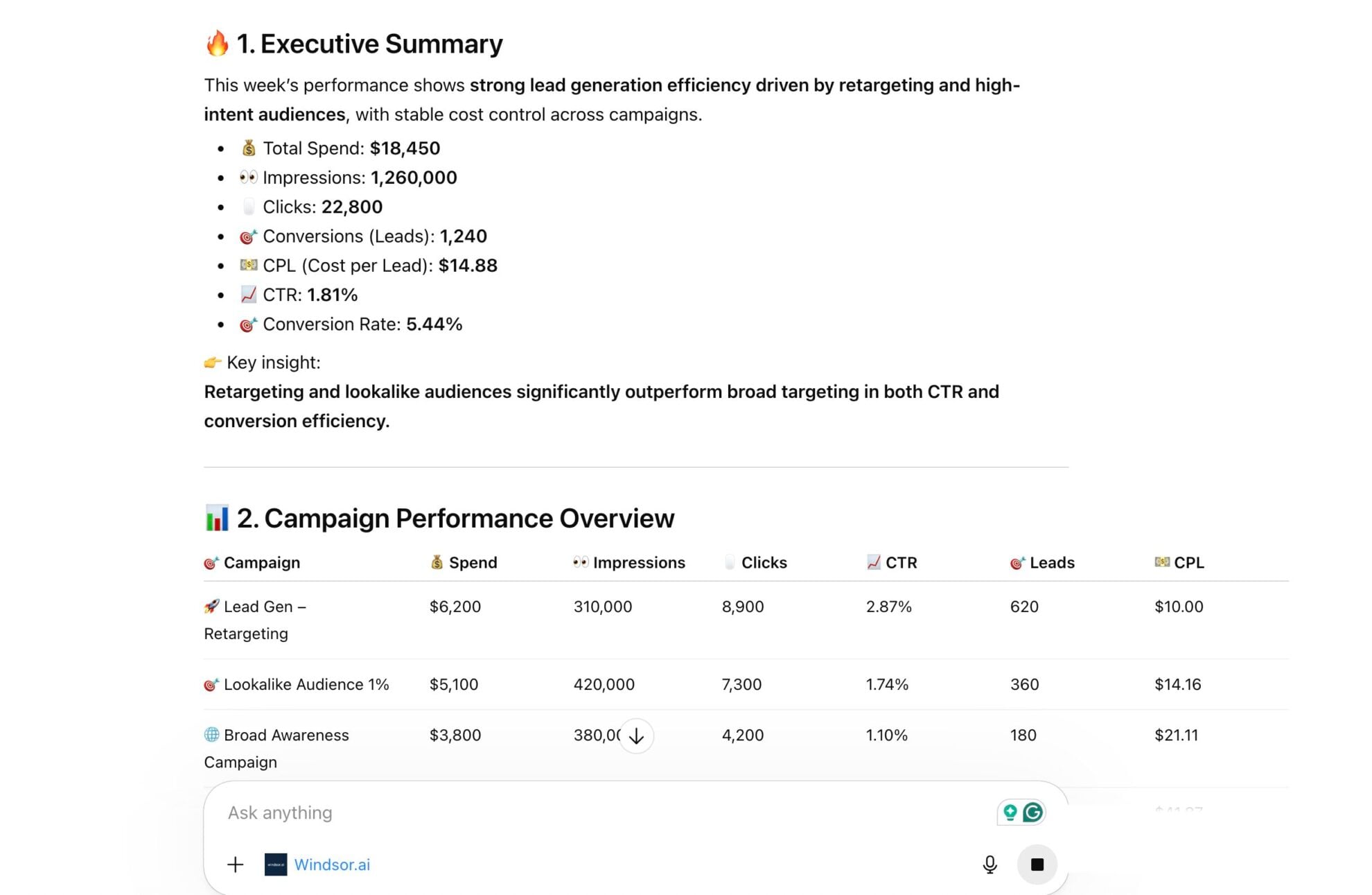Open the Windsor.ai link
1372x895 pixels.
tap(333, 864)
